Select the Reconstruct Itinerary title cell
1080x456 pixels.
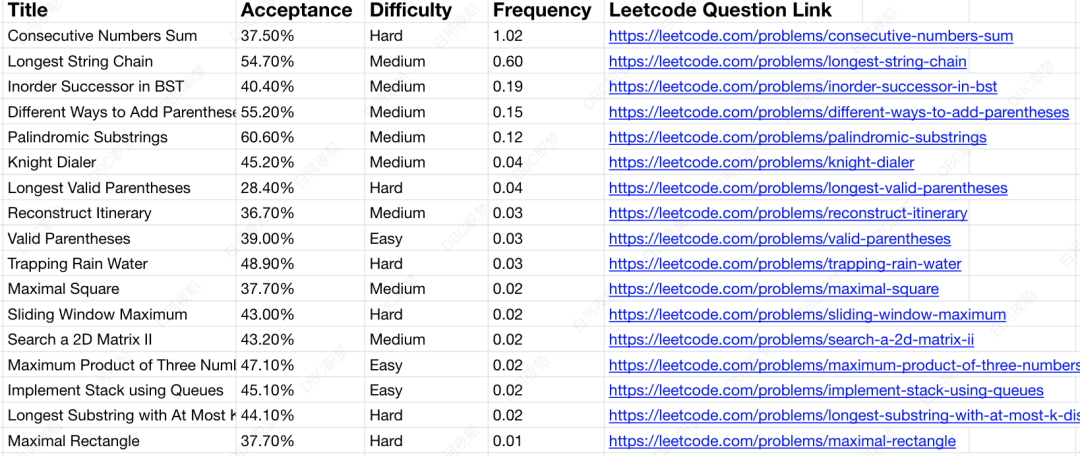tap(119, 213)
